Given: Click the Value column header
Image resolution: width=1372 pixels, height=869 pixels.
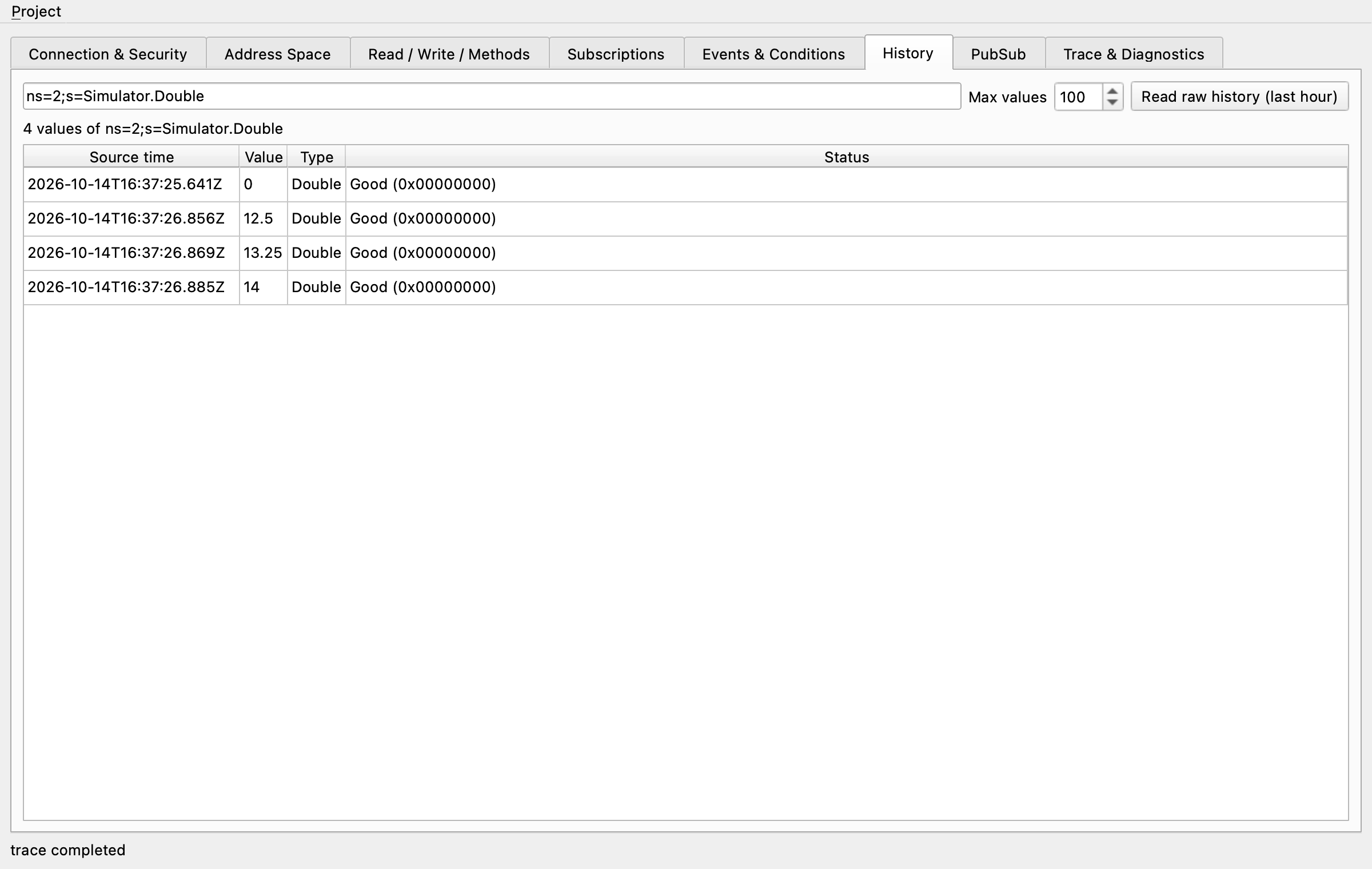Looking at the screenshot, I should [264, 157].
